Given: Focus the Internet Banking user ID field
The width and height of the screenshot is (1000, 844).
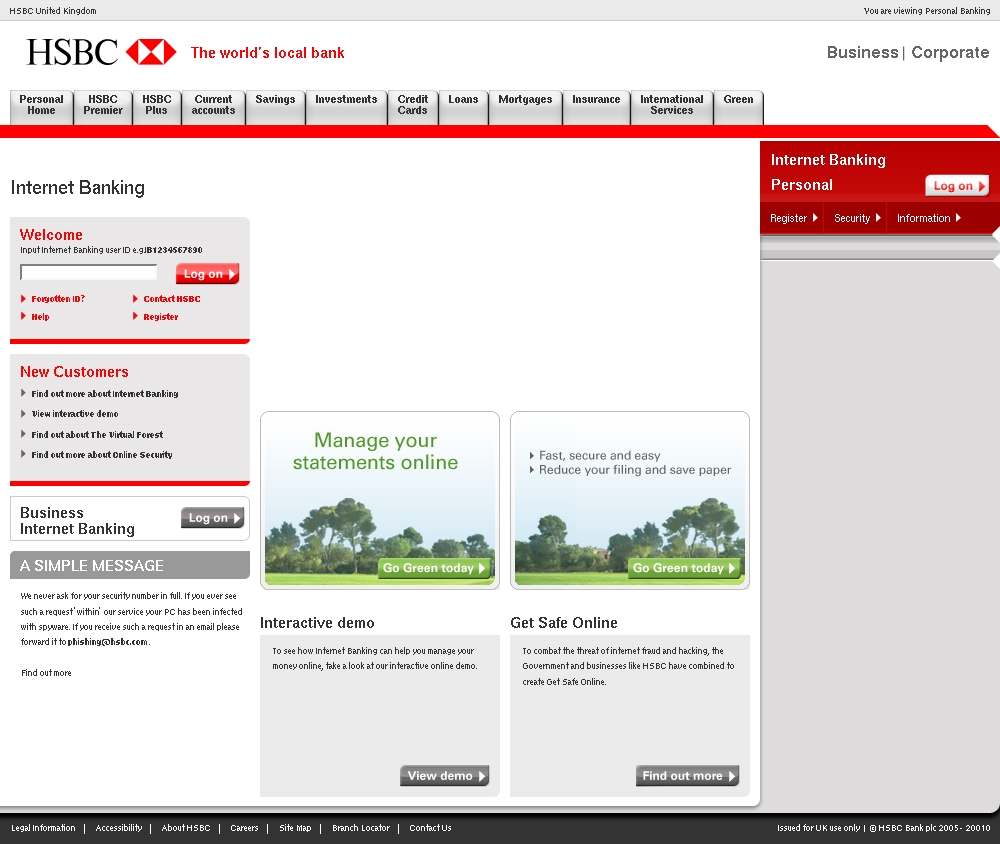Looking at the screenshot, I should coord(89,272).
